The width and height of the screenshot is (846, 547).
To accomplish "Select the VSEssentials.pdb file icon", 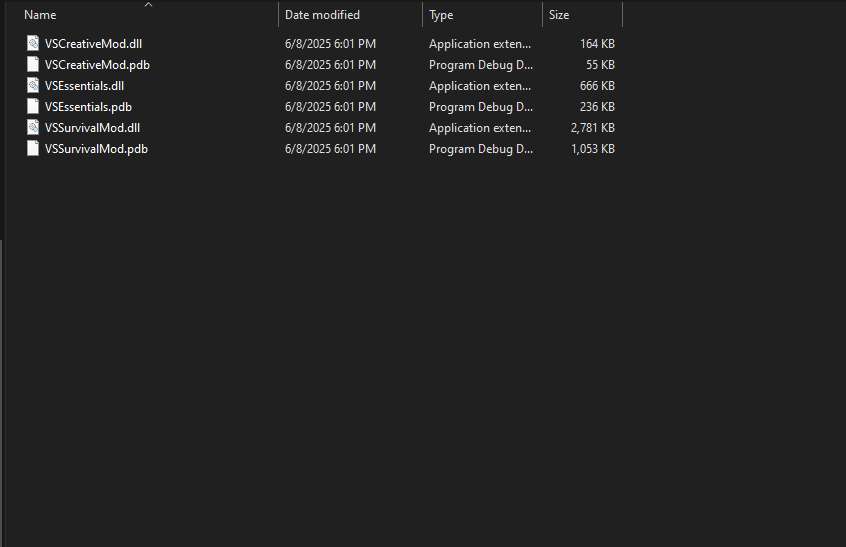I will coord(33,107).
